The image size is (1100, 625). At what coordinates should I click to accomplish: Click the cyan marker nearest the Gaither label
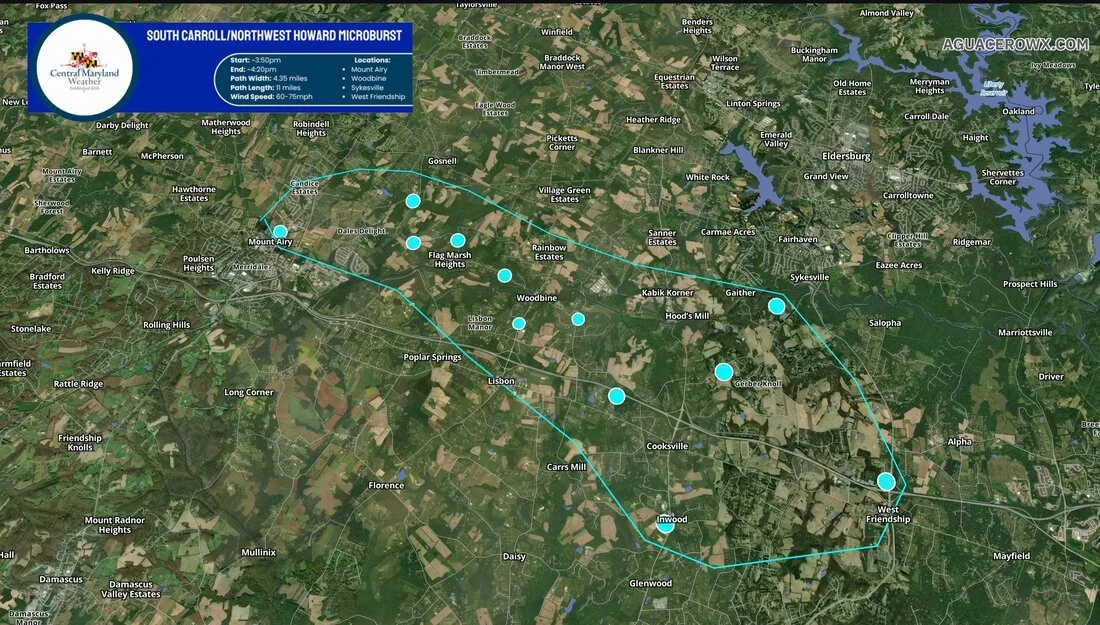pyautogui.click(x=776, y=306)
